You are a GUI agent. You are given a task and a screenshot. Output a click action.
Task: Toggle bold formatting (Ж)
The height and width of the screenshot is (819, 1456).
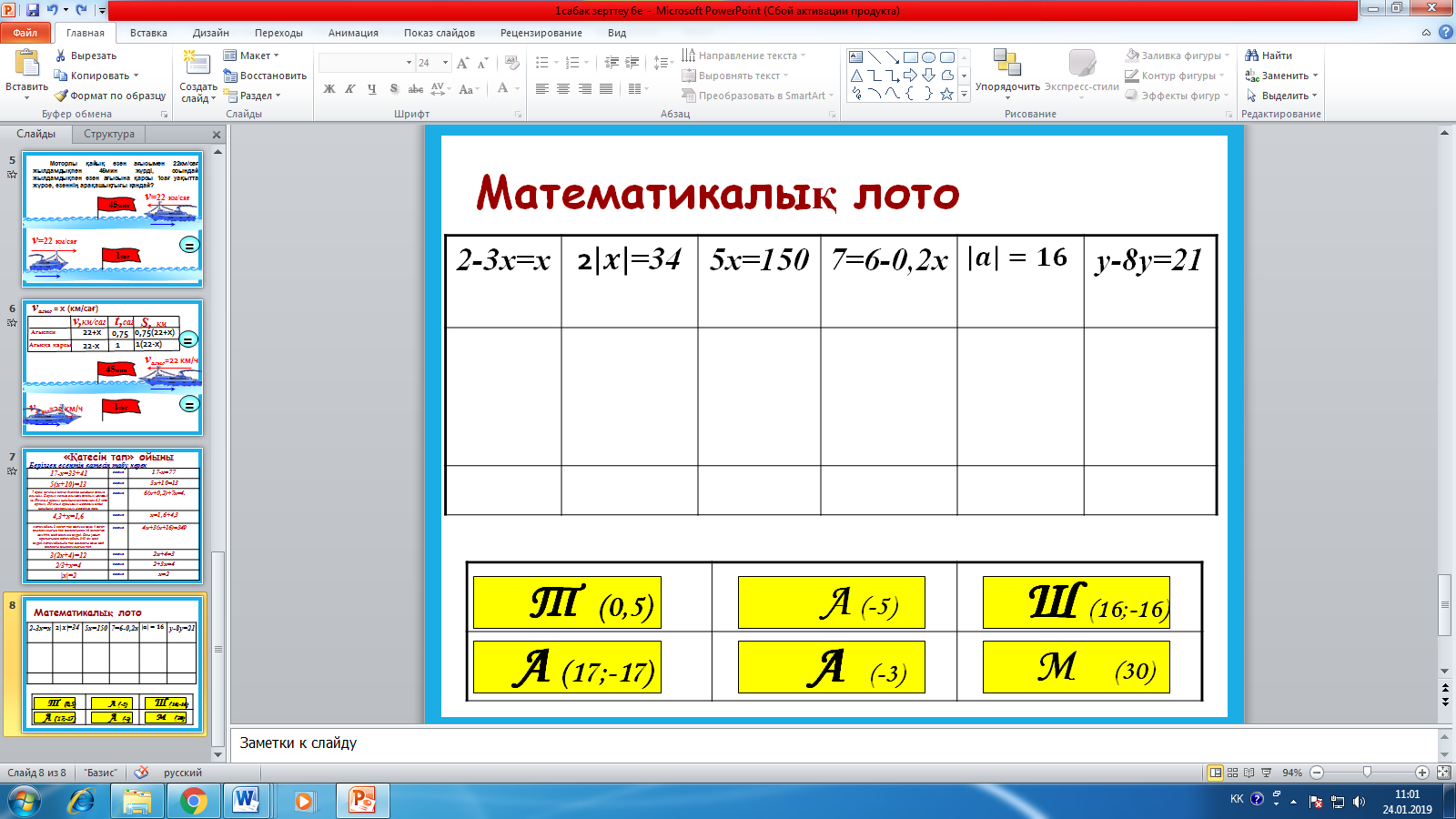329,88
